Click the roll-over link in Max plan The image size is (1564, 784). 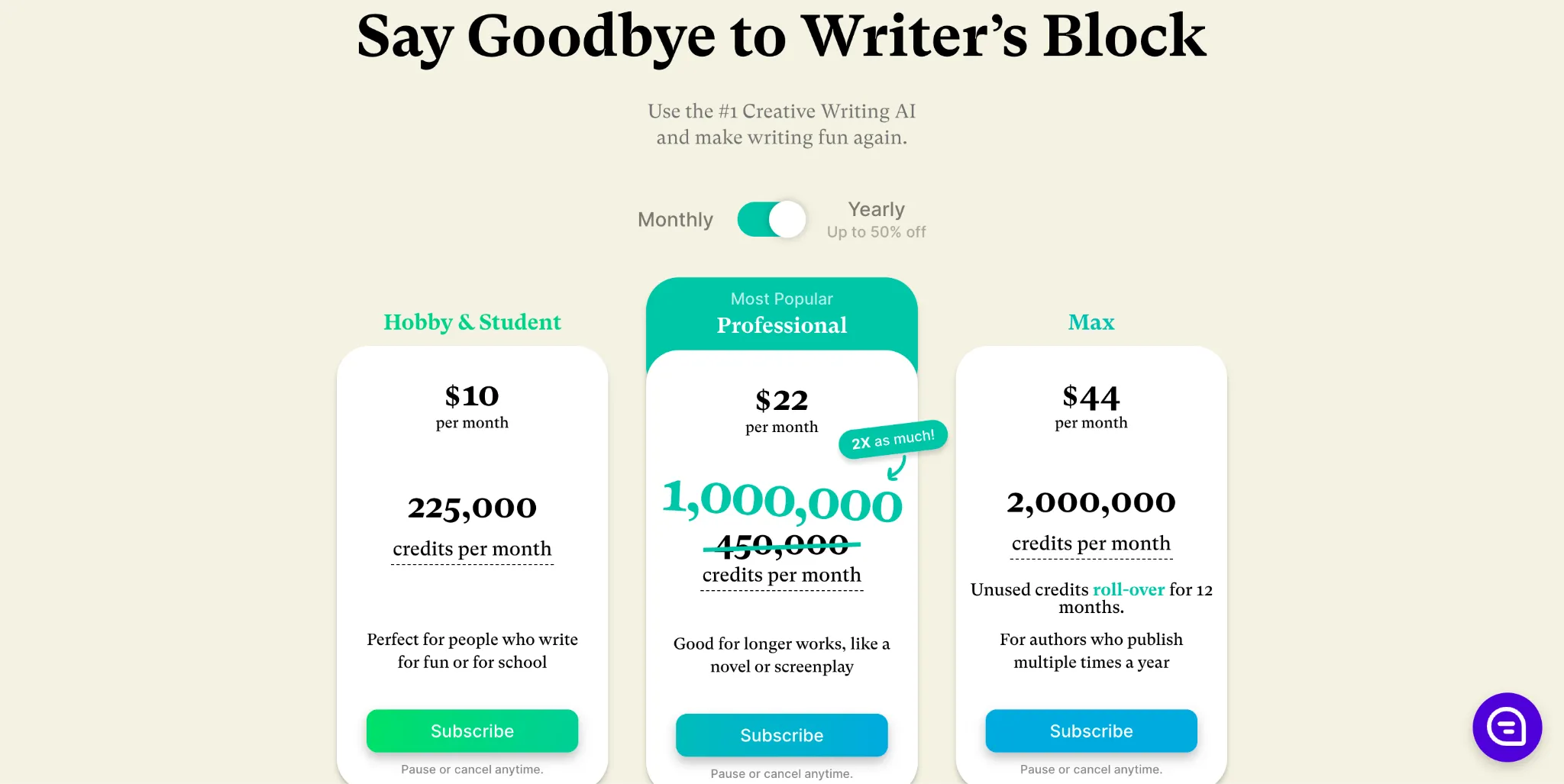[x=1127, y=589]
